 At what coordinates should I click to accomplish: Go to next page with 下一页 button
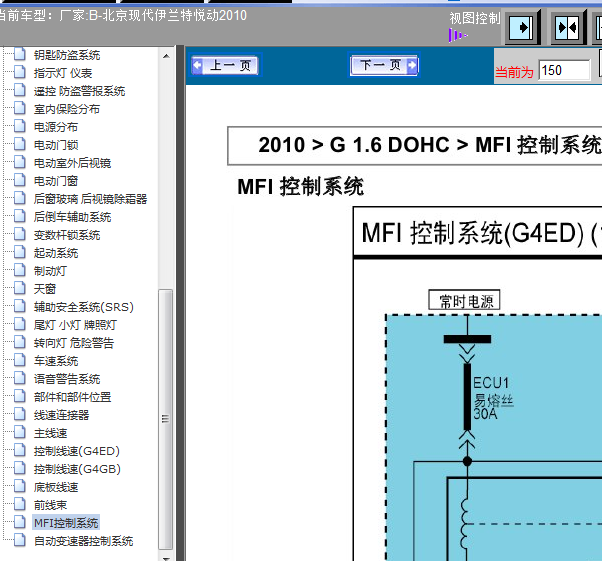(384, 65)
